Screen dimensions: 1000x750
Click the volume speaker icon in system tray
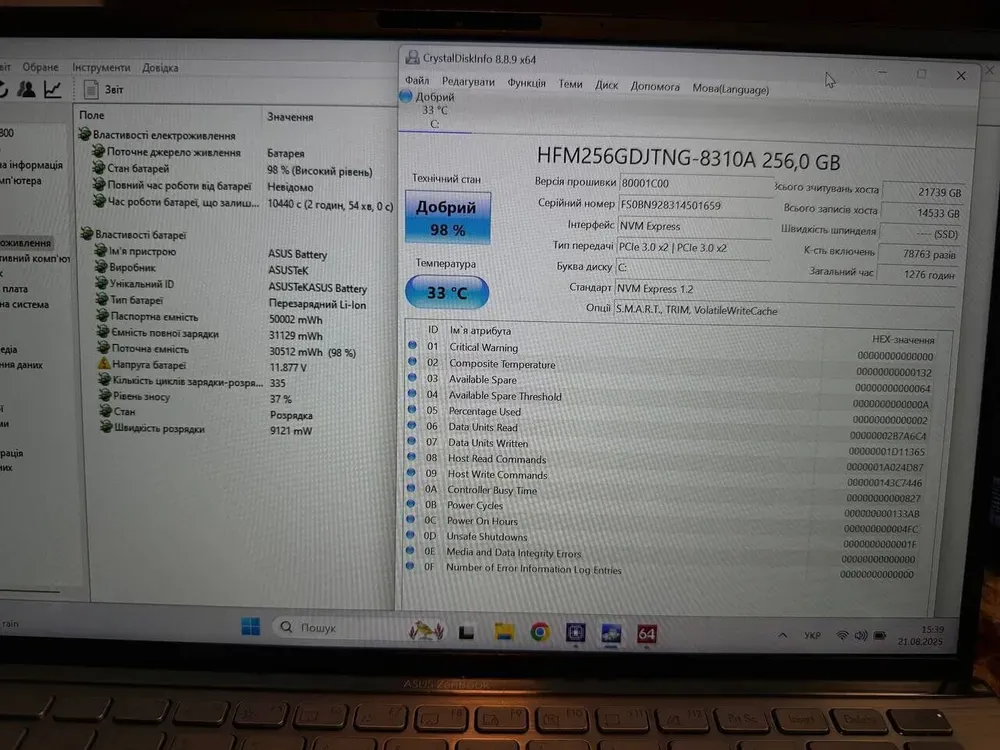[861, 636]
